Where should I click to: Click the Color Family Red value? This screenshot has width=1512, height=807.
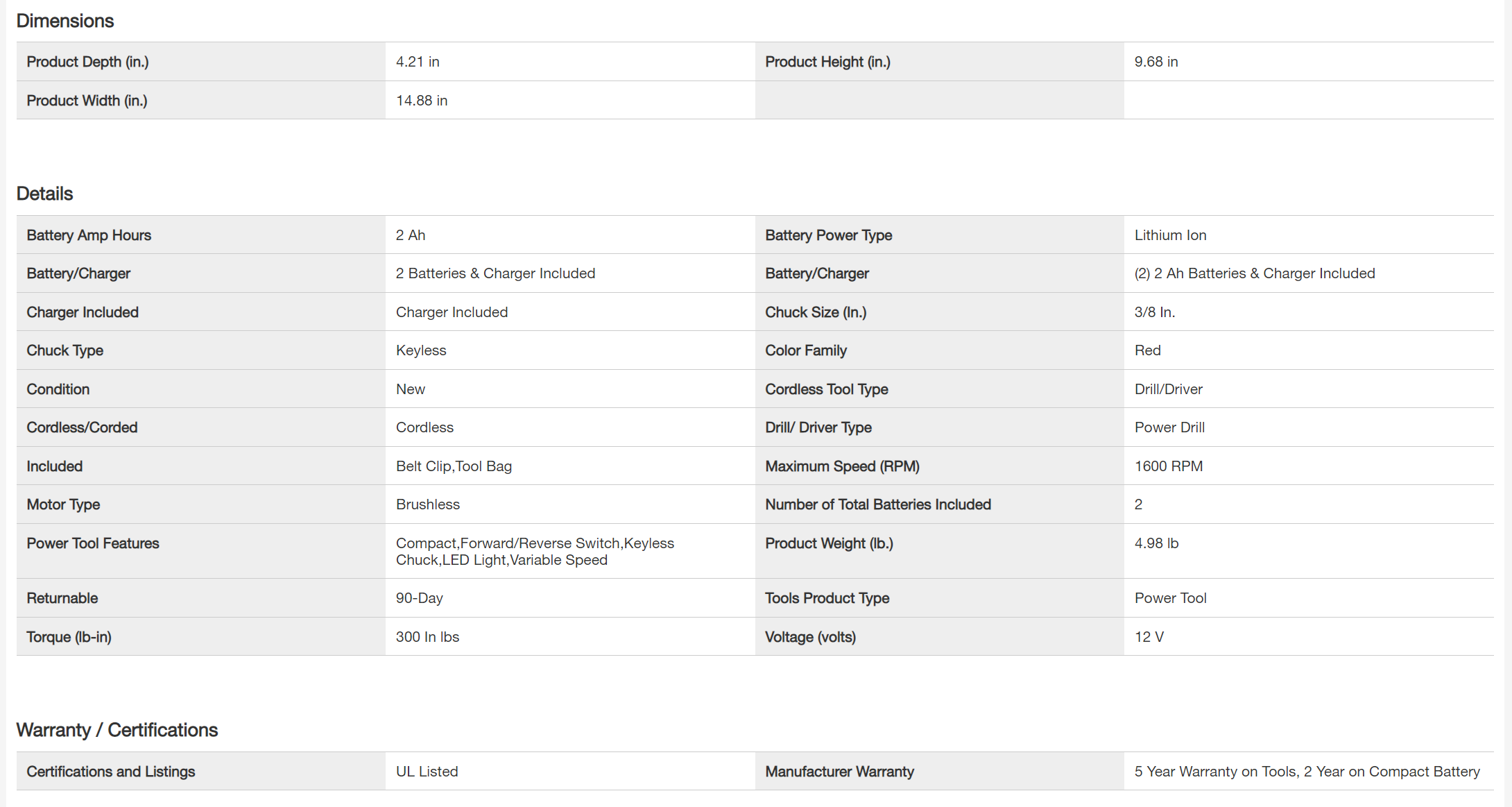pyautogui.click(x=1147, y=350)
